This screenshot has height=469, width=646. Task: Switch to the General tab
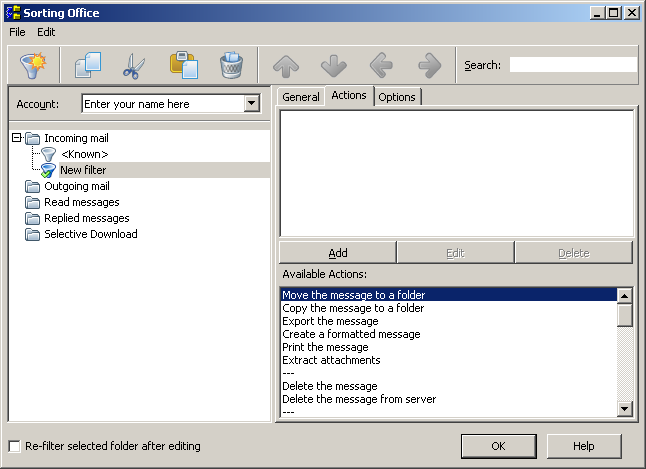pyautogui.click(x=300, y=97)
